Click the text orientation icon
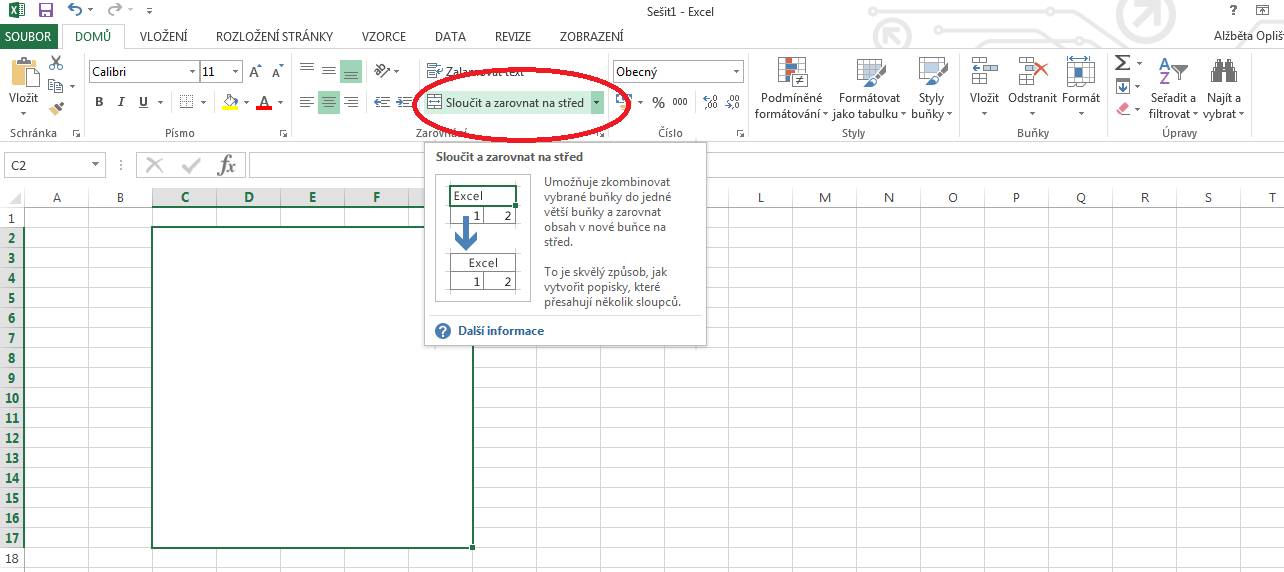This screenshot has width=1284, height=572. click(x=382, y=71)
